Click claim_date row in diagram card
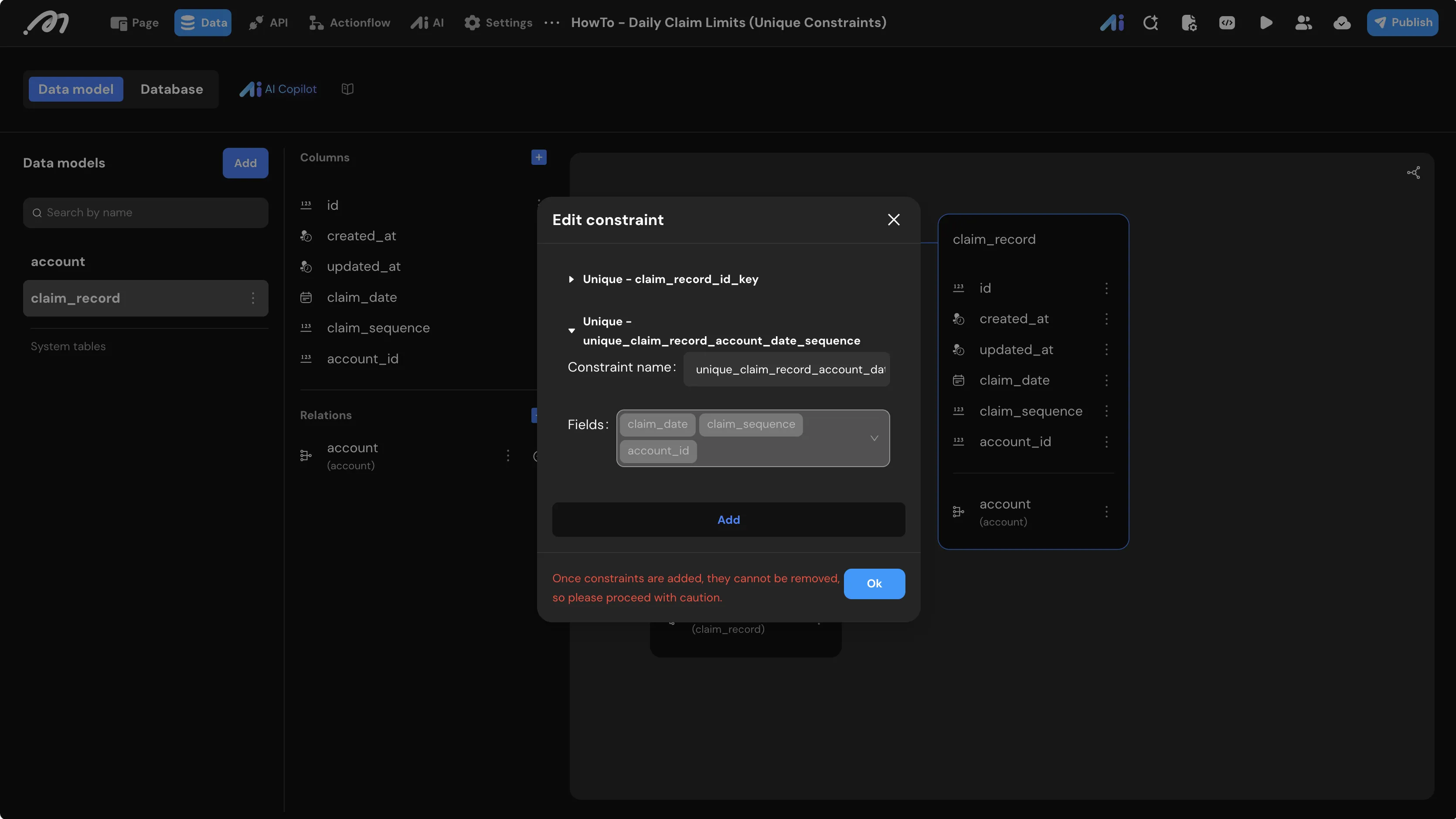Viewport: 1456px width, 819px height. [1014, 381]
